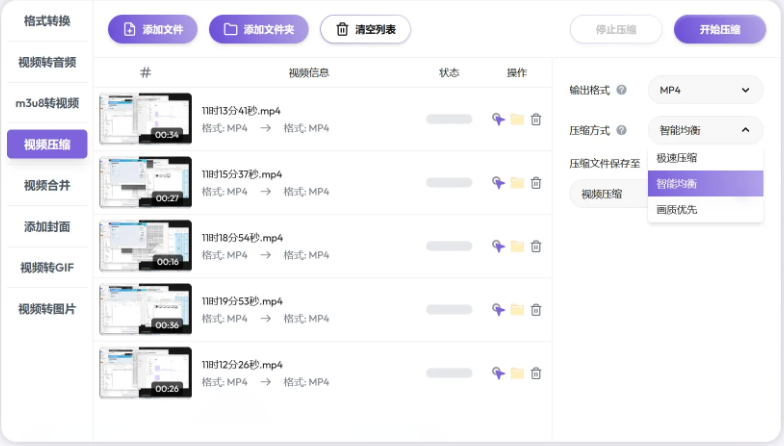
Task: Open output folder for 11时15分37秒.mp4
Action: point(517,182)
